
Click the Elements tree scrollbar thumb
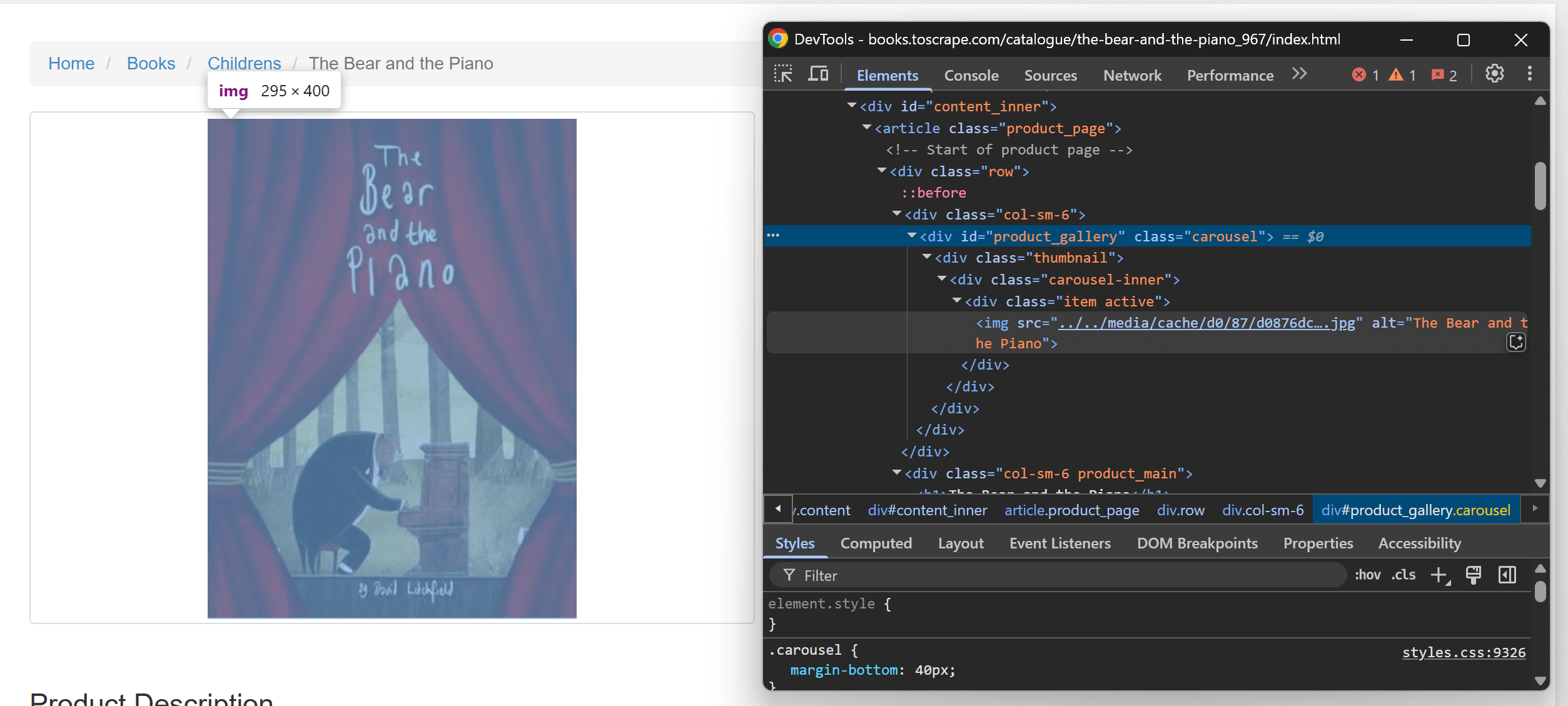click(1540, 186)
